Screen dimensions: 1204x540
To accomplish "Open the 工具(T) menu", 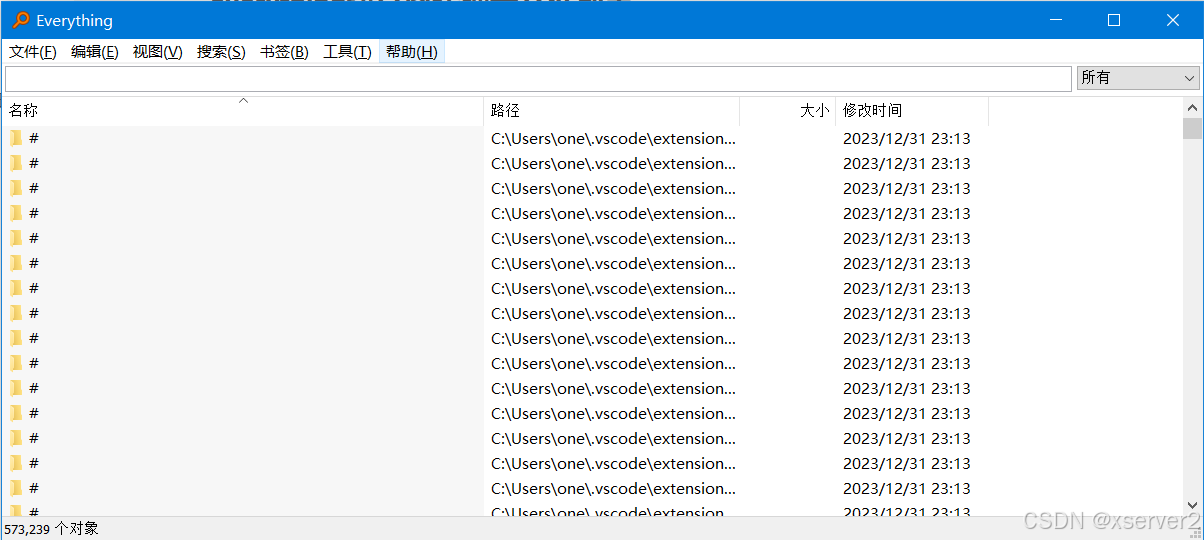I will coord(347,52).
